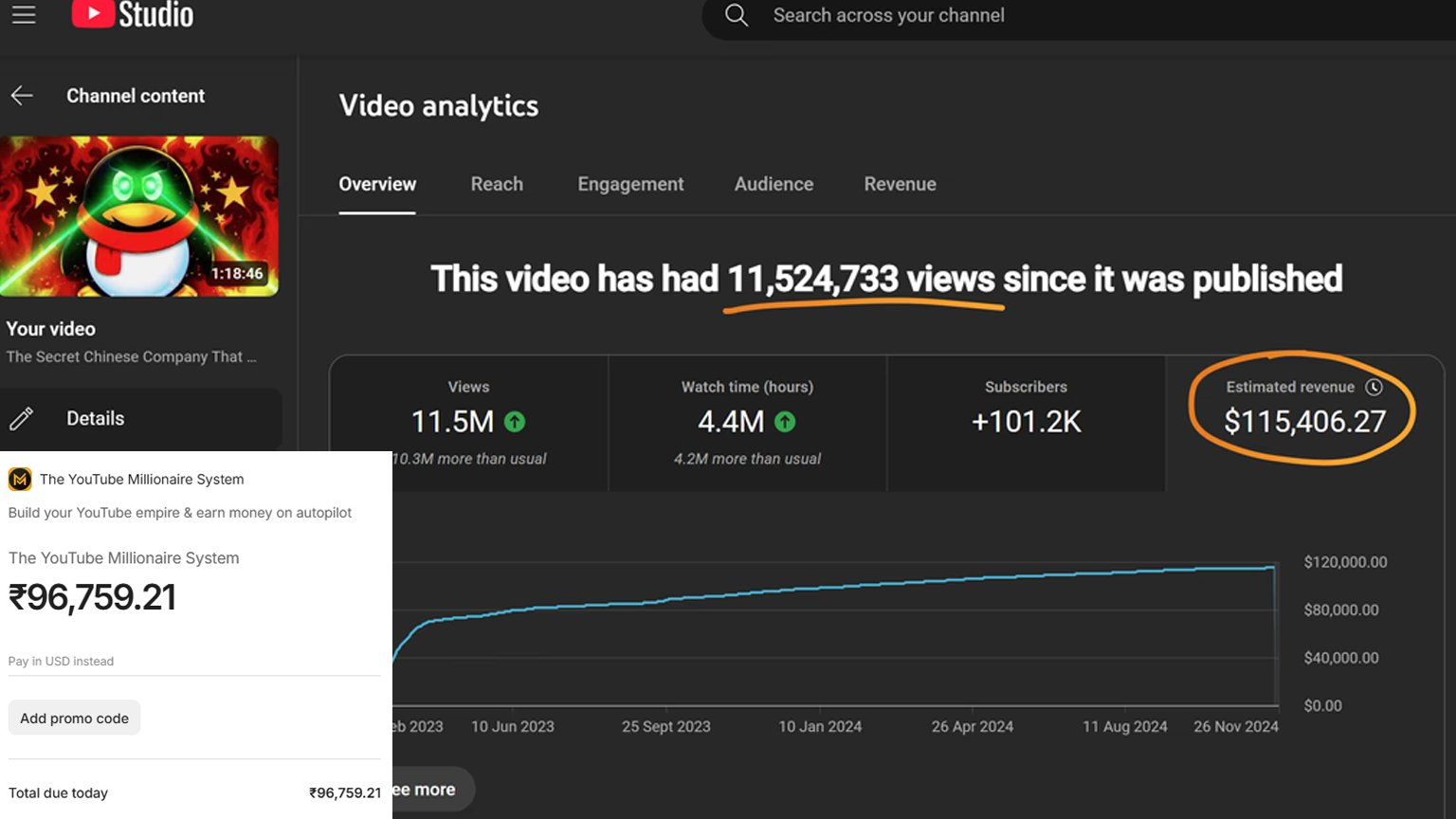Image resolution: width=1456 pixels, height=819 pixels.
Task: Click the YouTube Studio logo
Action: [133, 14]
